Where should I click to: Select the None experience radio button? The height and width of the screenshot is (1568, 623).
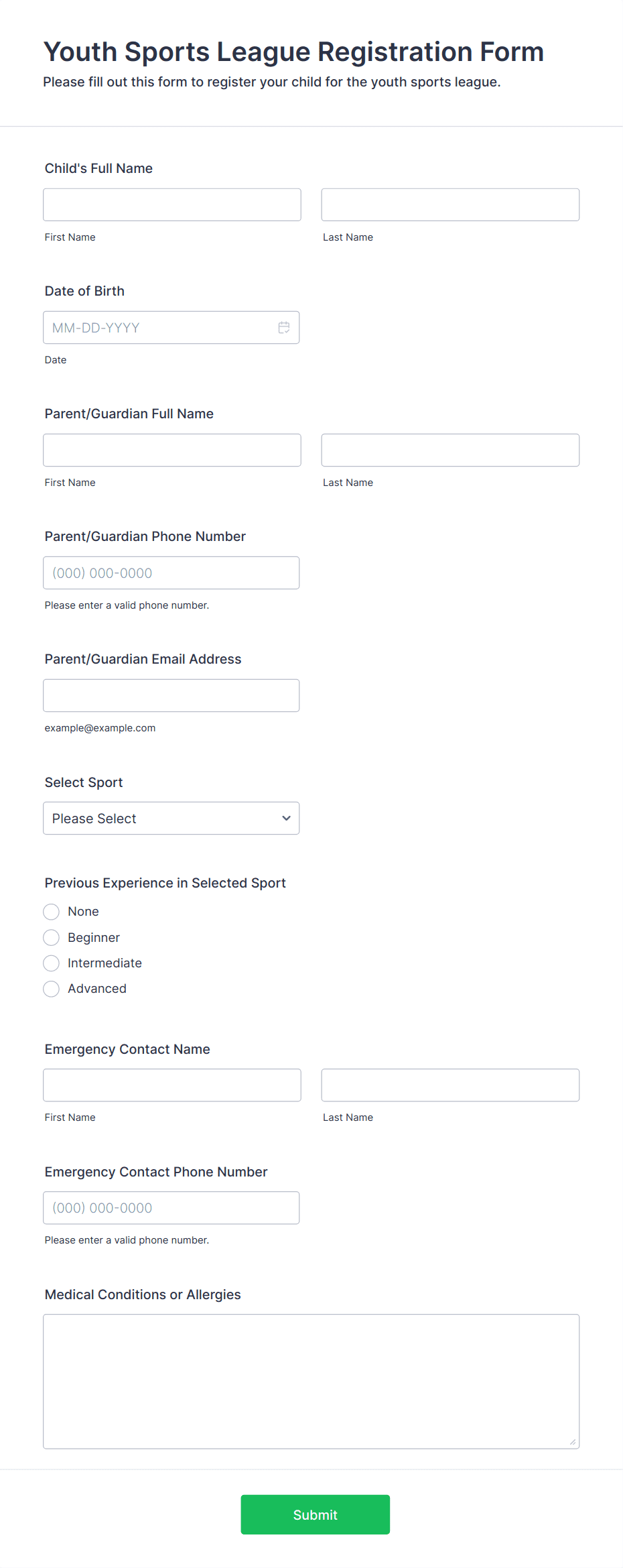point(52,912)
